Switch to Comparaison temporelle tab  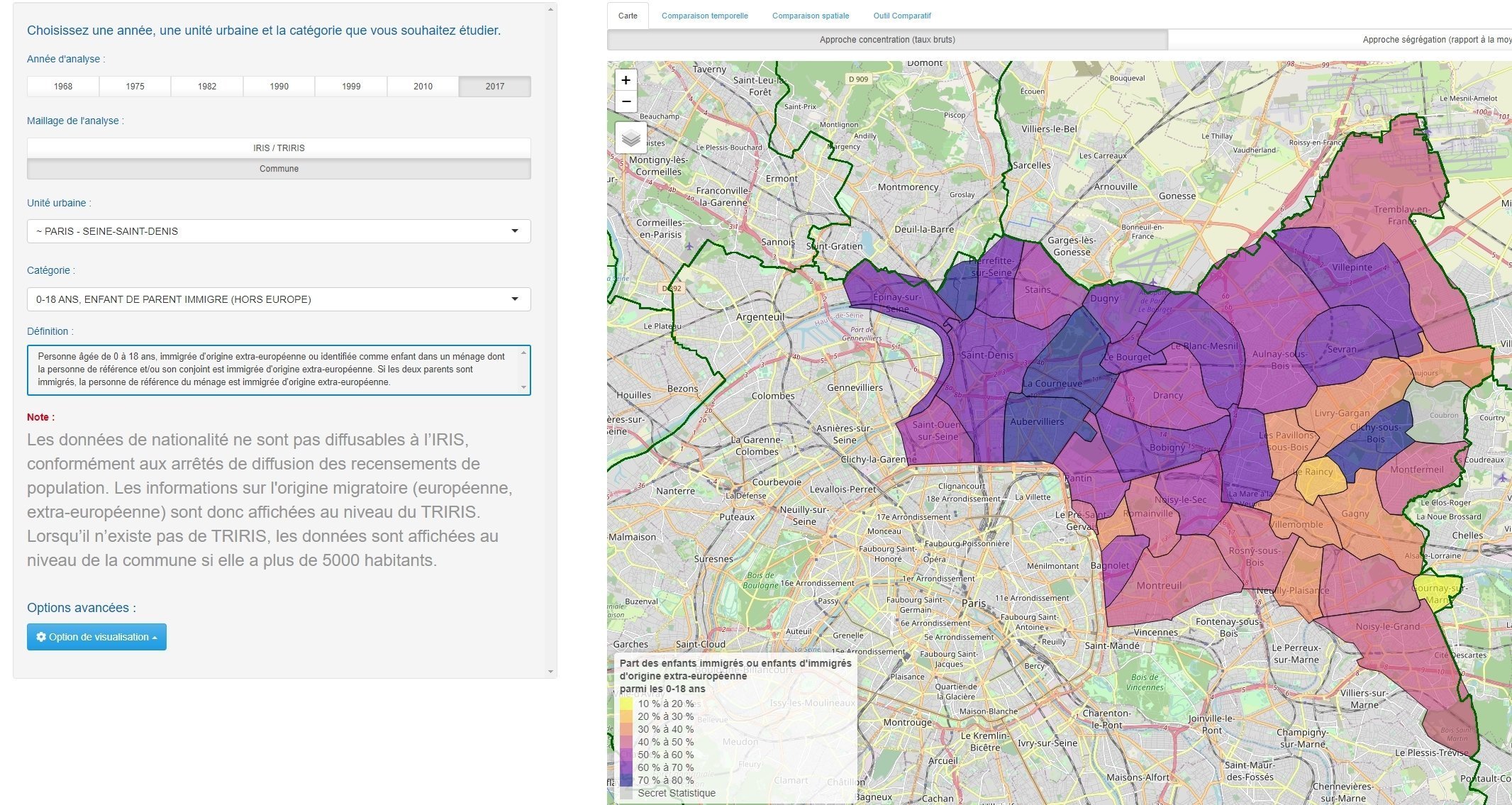coord(704,16)
